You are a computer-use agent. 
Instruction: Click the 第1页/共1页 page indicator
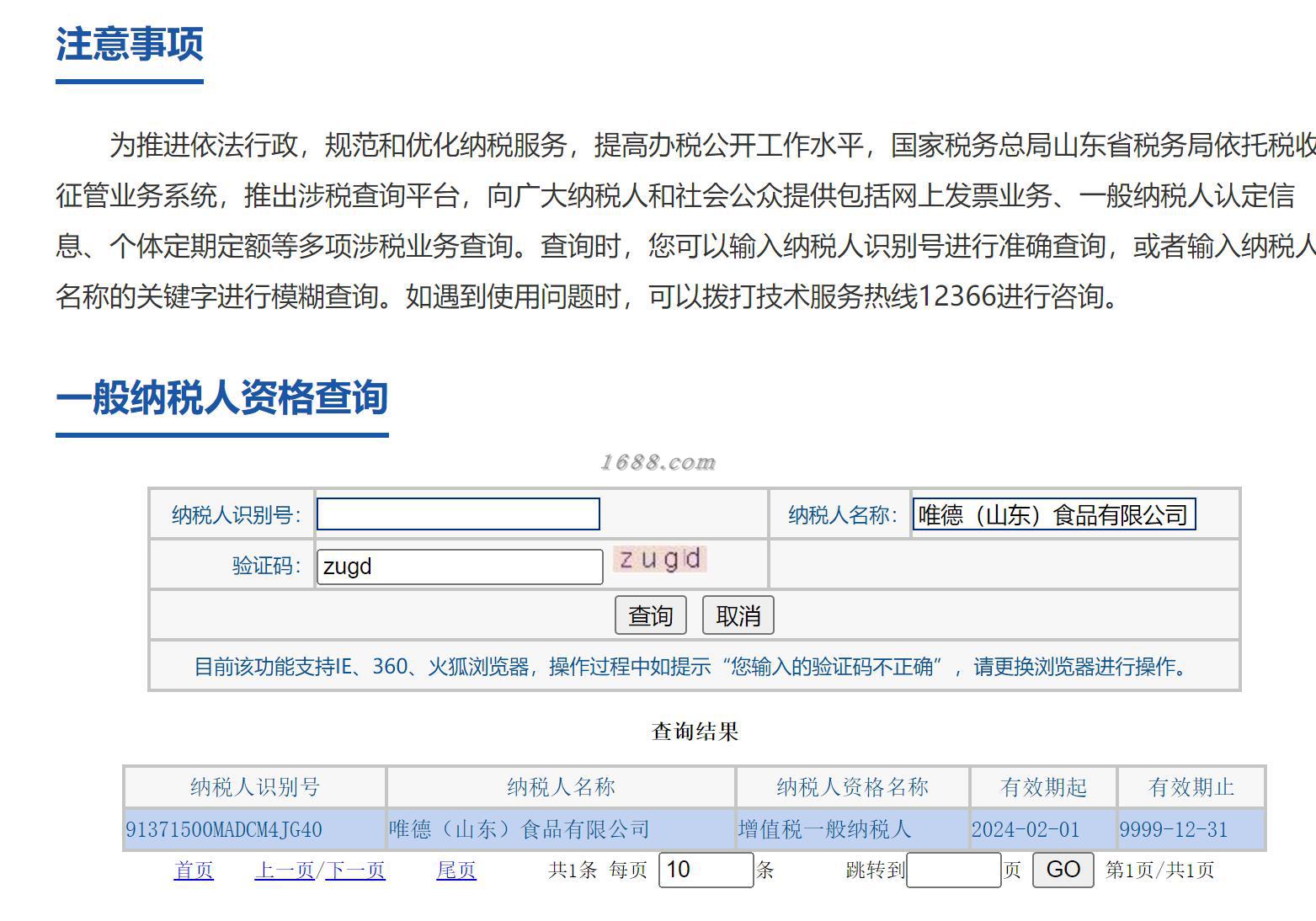coord(1159,870)
